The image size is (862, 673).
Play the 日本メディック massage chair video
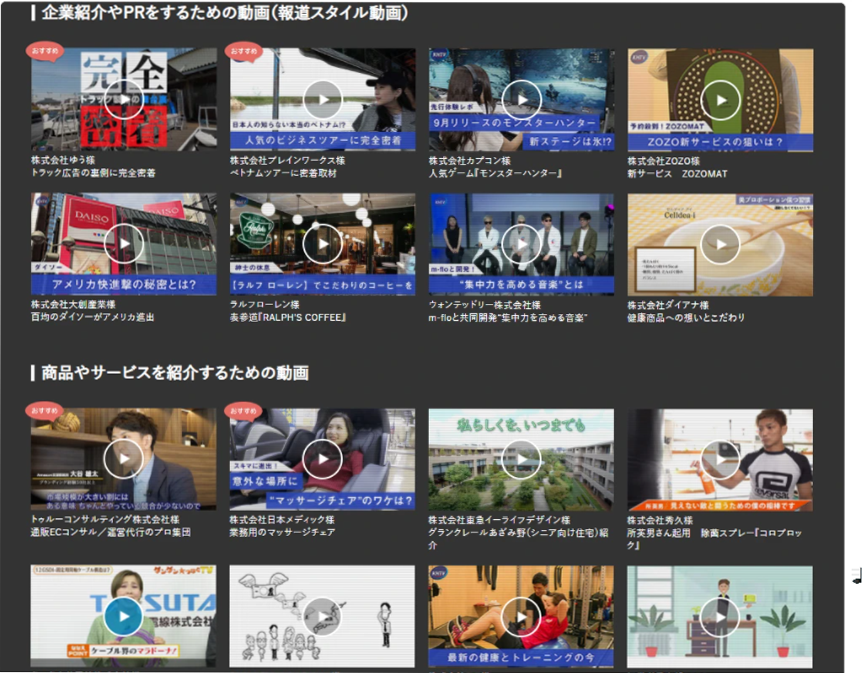[322, 459]
